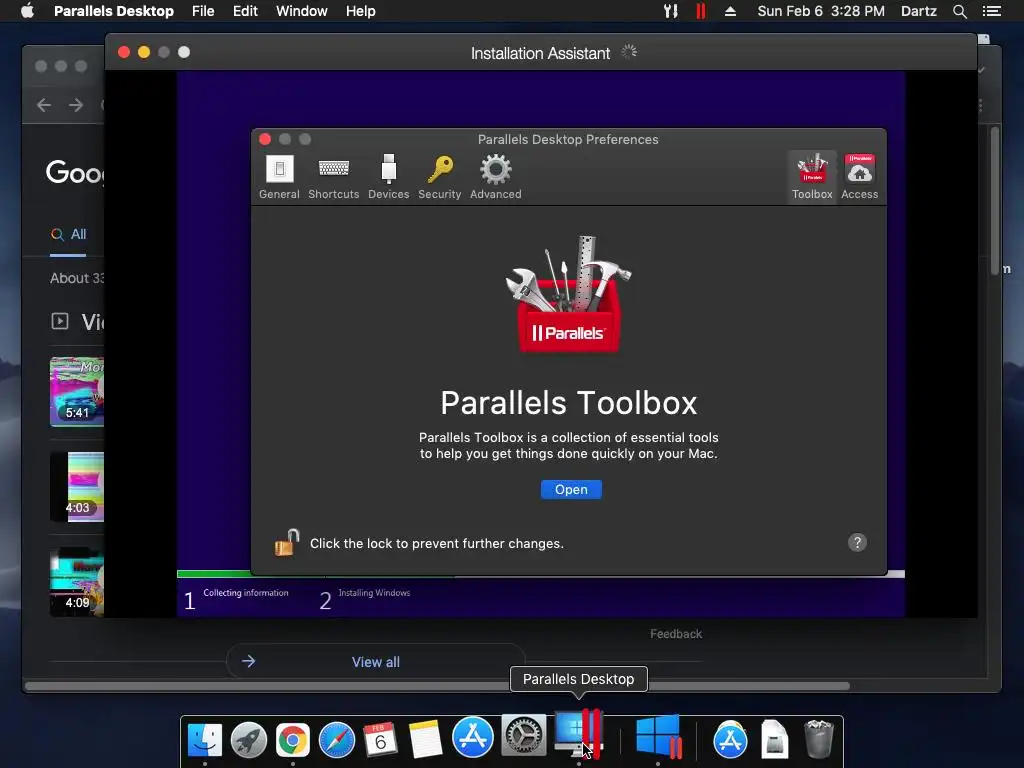Open the File menu
This screenshot has width=1024, height=768.
[203, 11]
